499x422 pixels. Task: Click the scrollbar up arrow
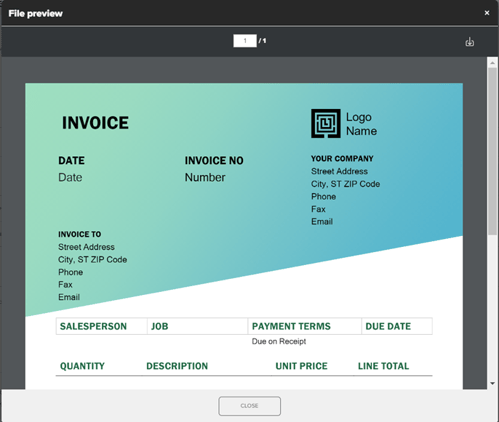[x=492, y=62]
